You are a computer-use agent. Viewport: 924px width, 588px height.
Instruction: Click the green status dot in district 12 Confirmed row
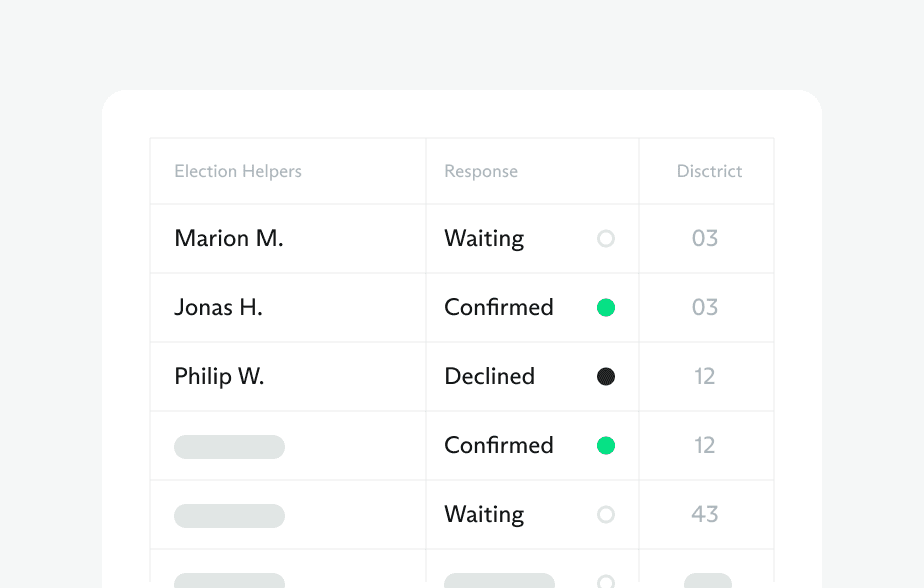(605, 446)
